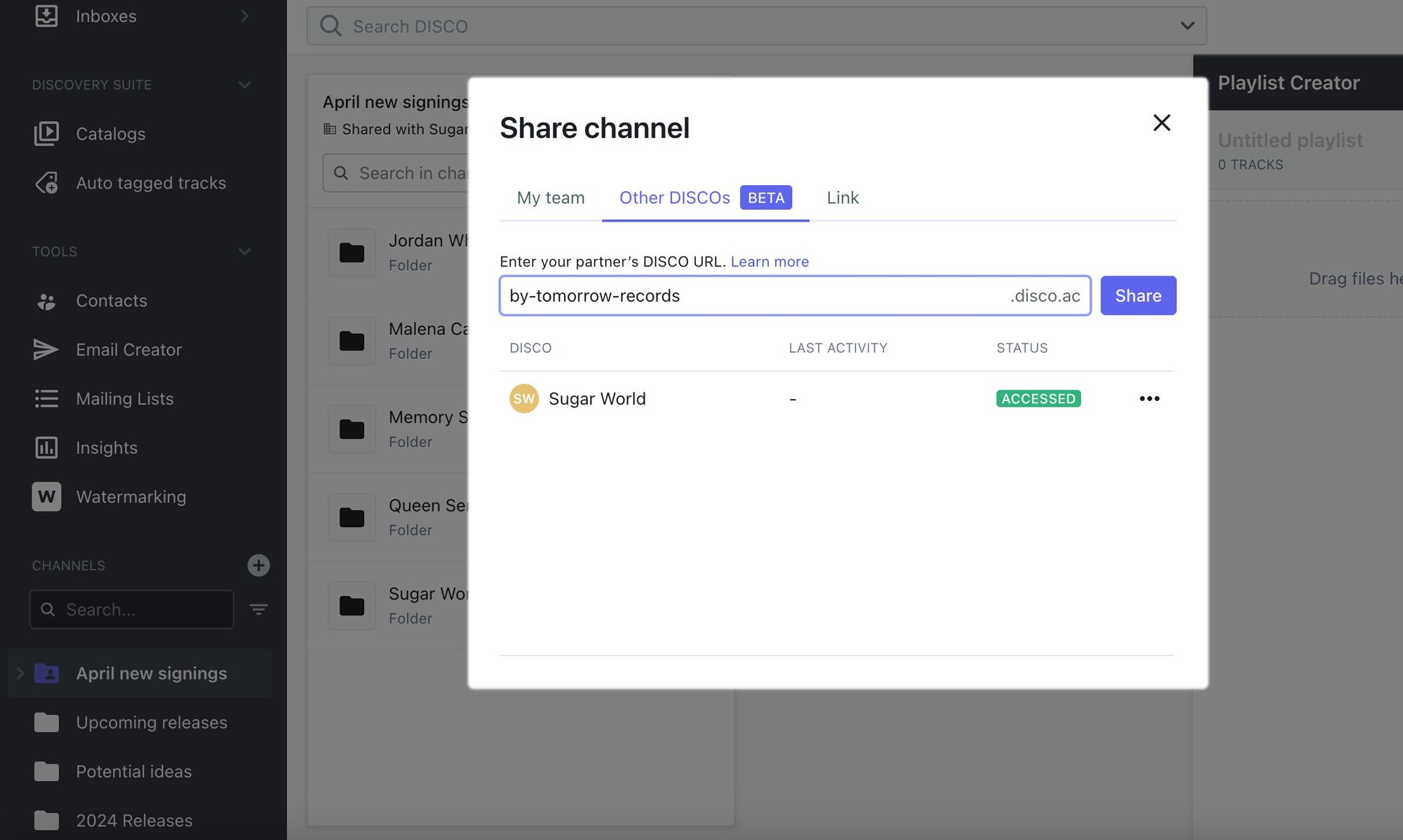Click the LAST ACTIVITY column header
This screenshot has height=840, width=1403.
(838, 348)
